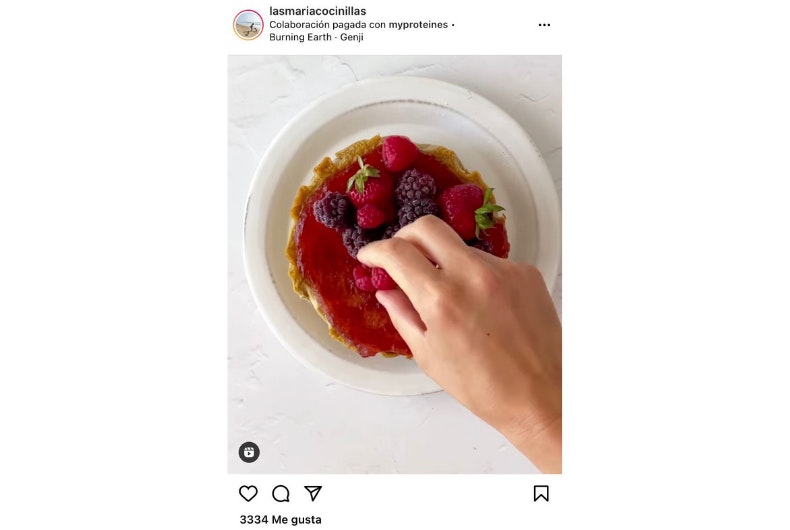Share the post using the paper plane icon

click(x=313, y=493)
